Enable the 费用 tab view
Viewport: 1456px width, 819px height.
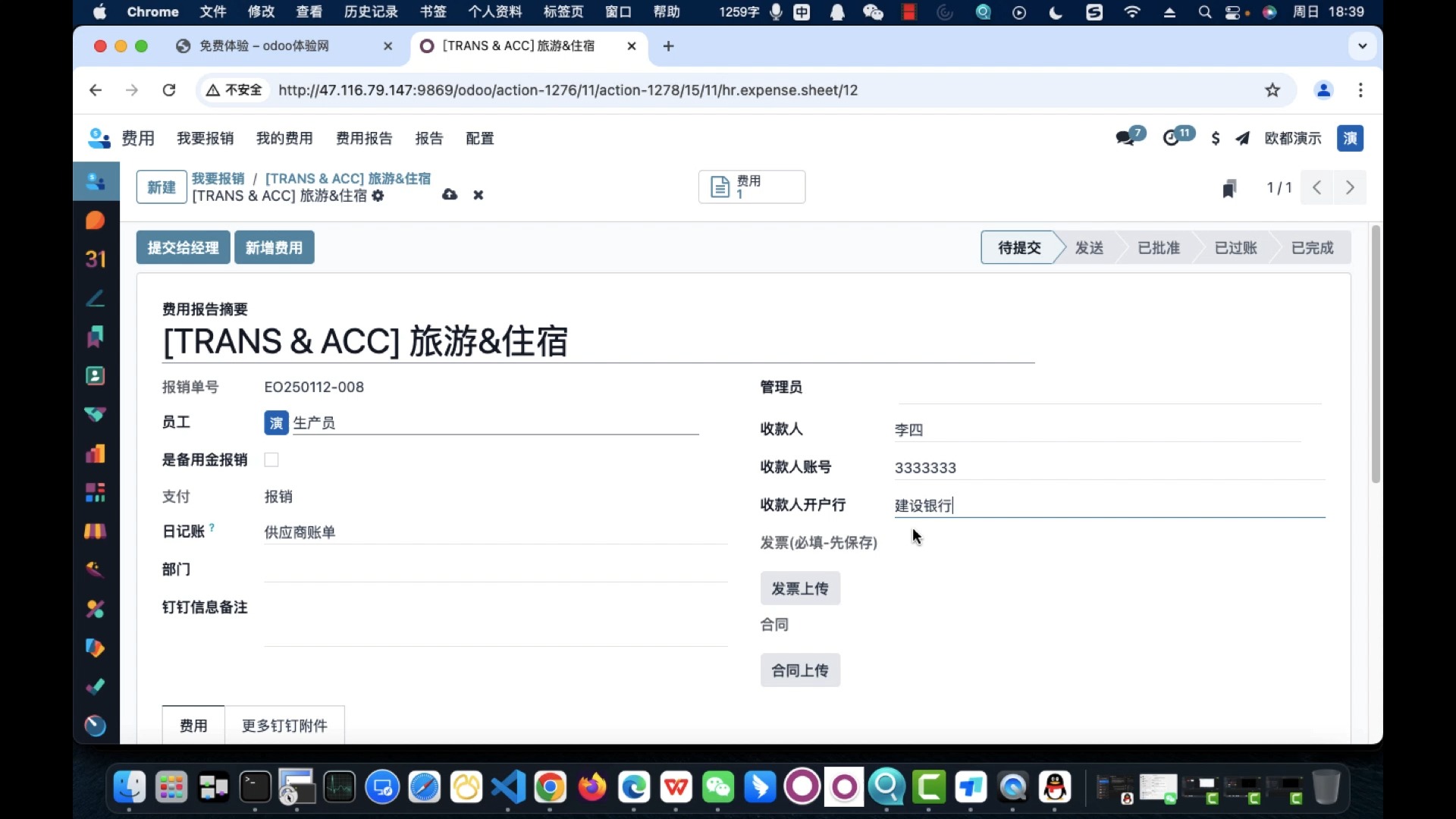(x=194, y=725)
